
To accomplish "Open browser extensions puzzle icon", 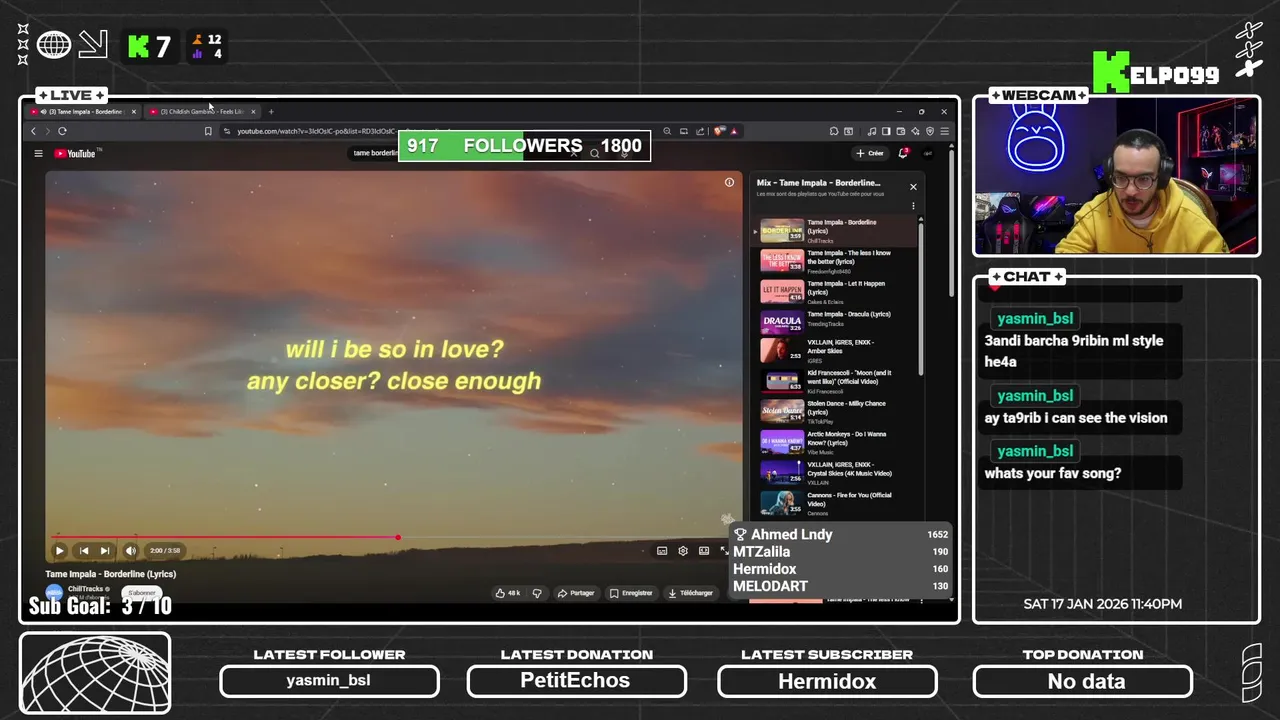I will coord(834,131).
